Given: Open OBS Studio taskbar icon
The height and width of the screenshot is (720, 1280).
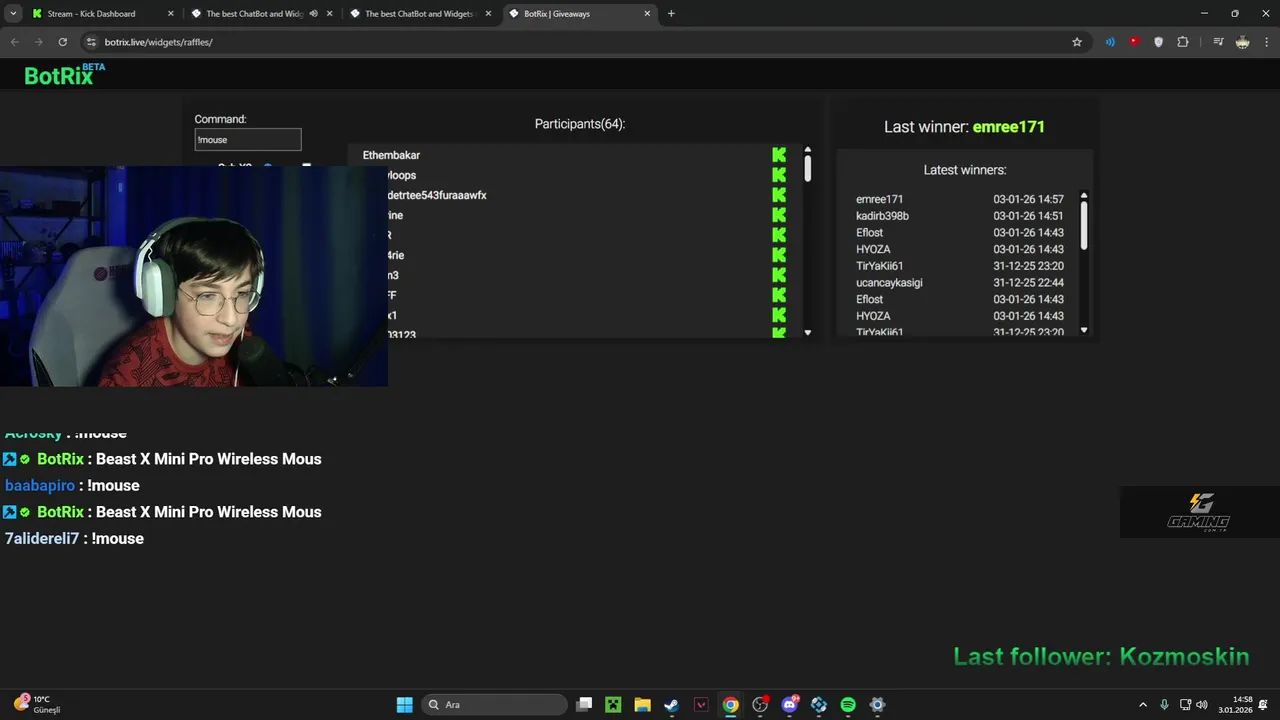Looking at the screenshot, I should [x=760, y=705].
